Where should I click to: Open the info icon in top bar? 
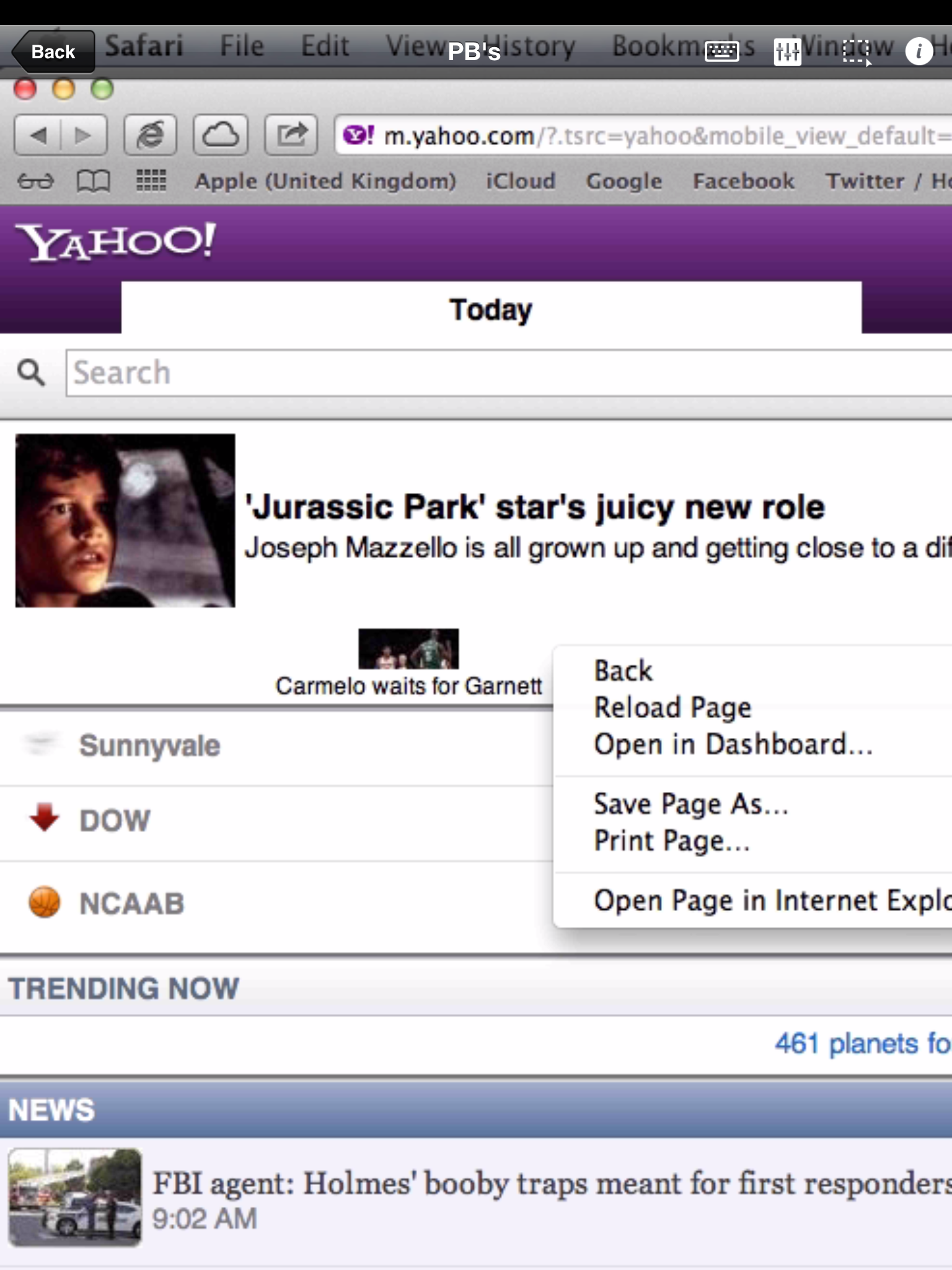(x=919, y=51)
